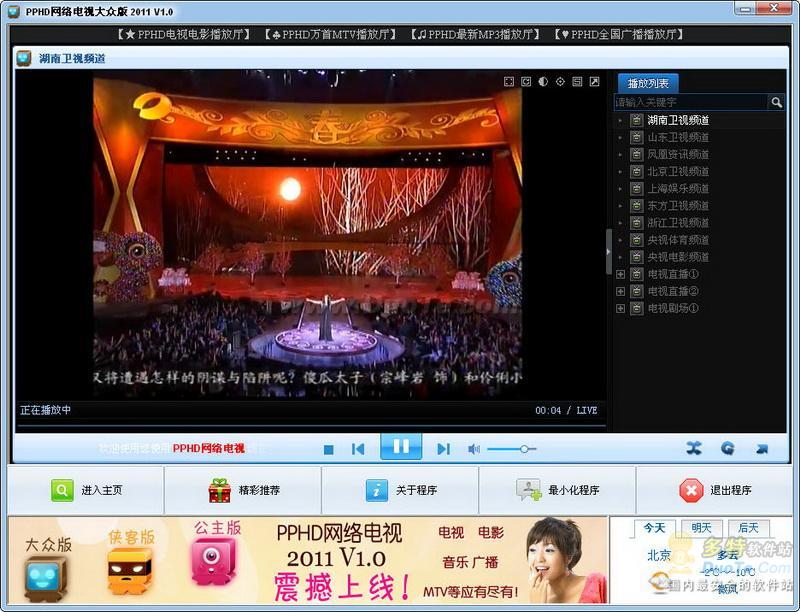Click the folder icon beside 电视直播②
The width and height of the screenshot is (800, 612).
click(x=636, y=291)
